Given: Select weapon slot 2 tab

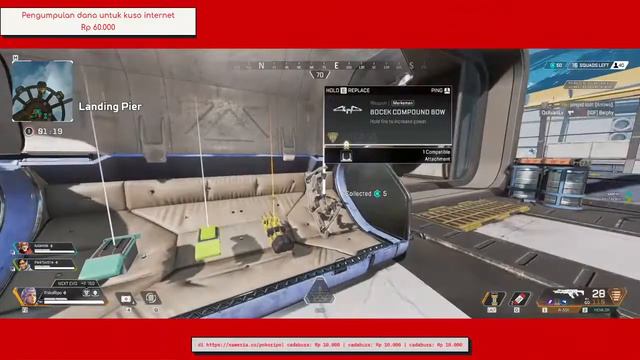Looking at the screenshot, I should pyautogui.click(x=599, y=310).
